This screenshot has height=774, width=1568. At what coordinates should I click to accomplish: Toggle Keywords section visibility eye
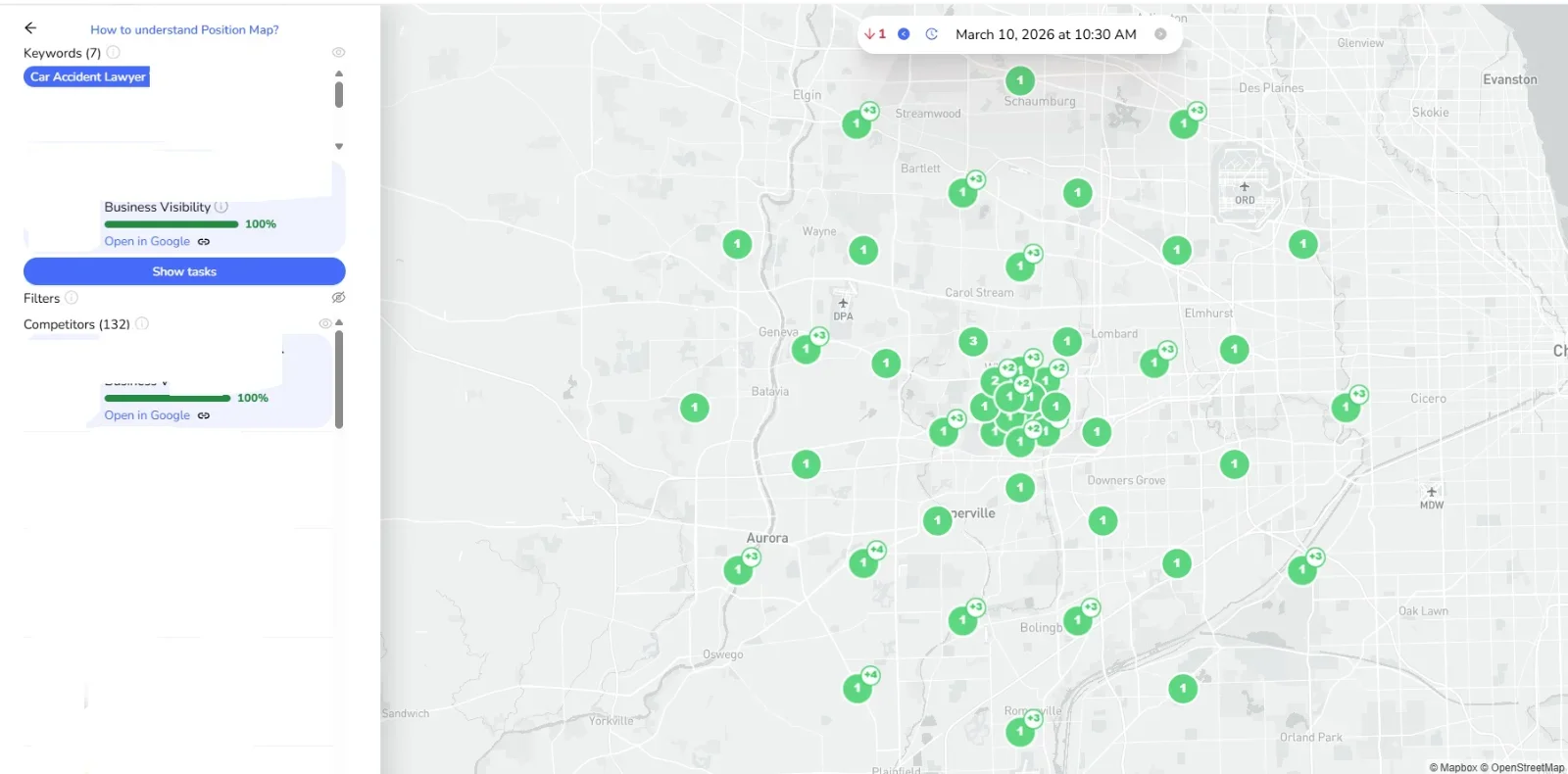(338, 53)
